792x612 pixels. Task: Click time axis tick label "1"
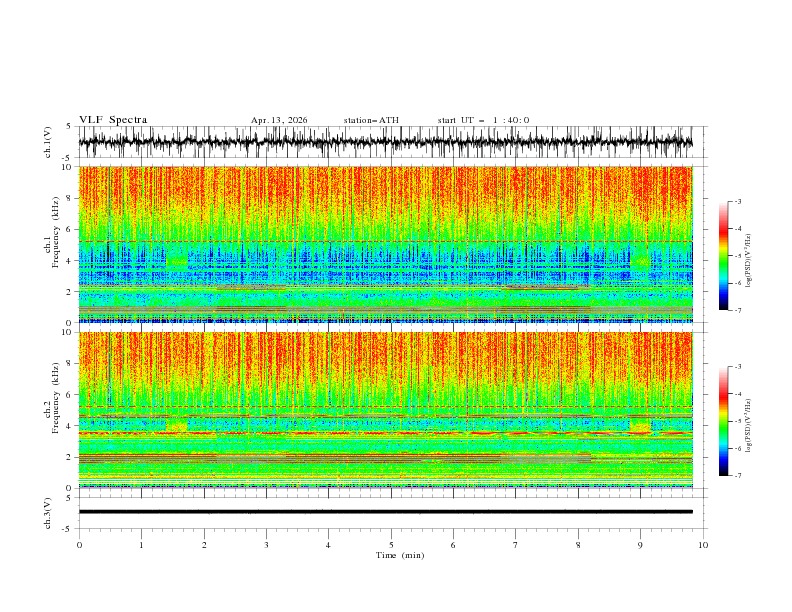141,545
